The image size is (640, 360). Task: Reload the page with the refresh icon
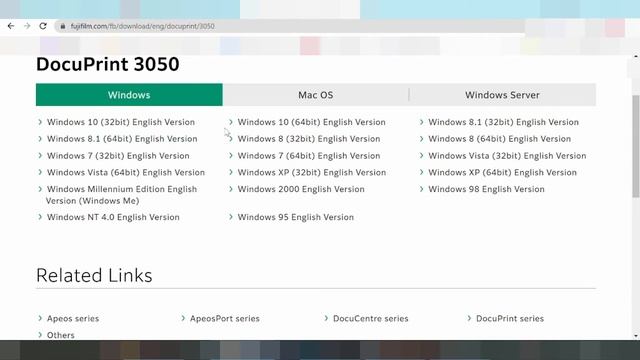[43, 26]
